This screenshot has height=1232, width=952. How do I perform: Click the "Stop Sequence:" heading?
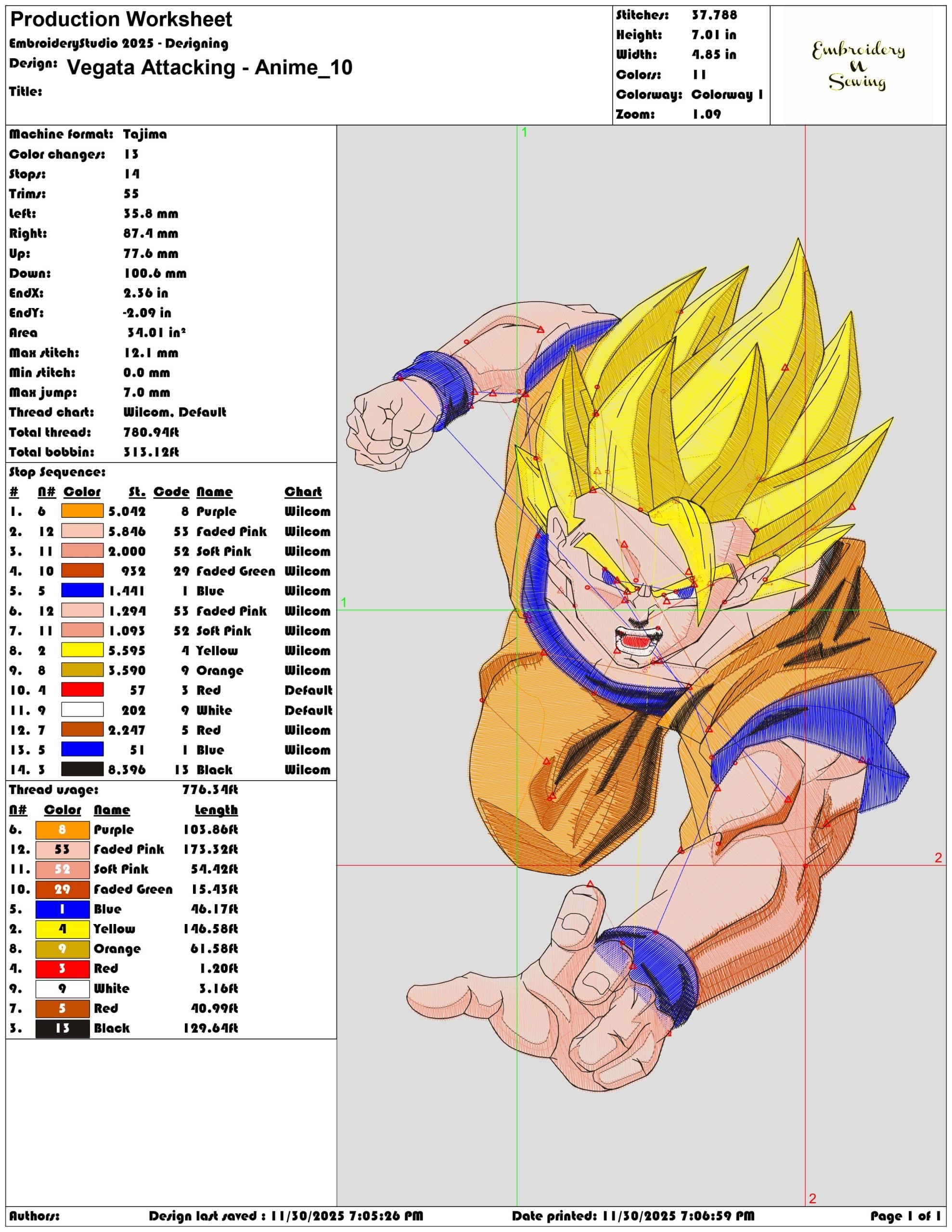(x=57, y=472)
